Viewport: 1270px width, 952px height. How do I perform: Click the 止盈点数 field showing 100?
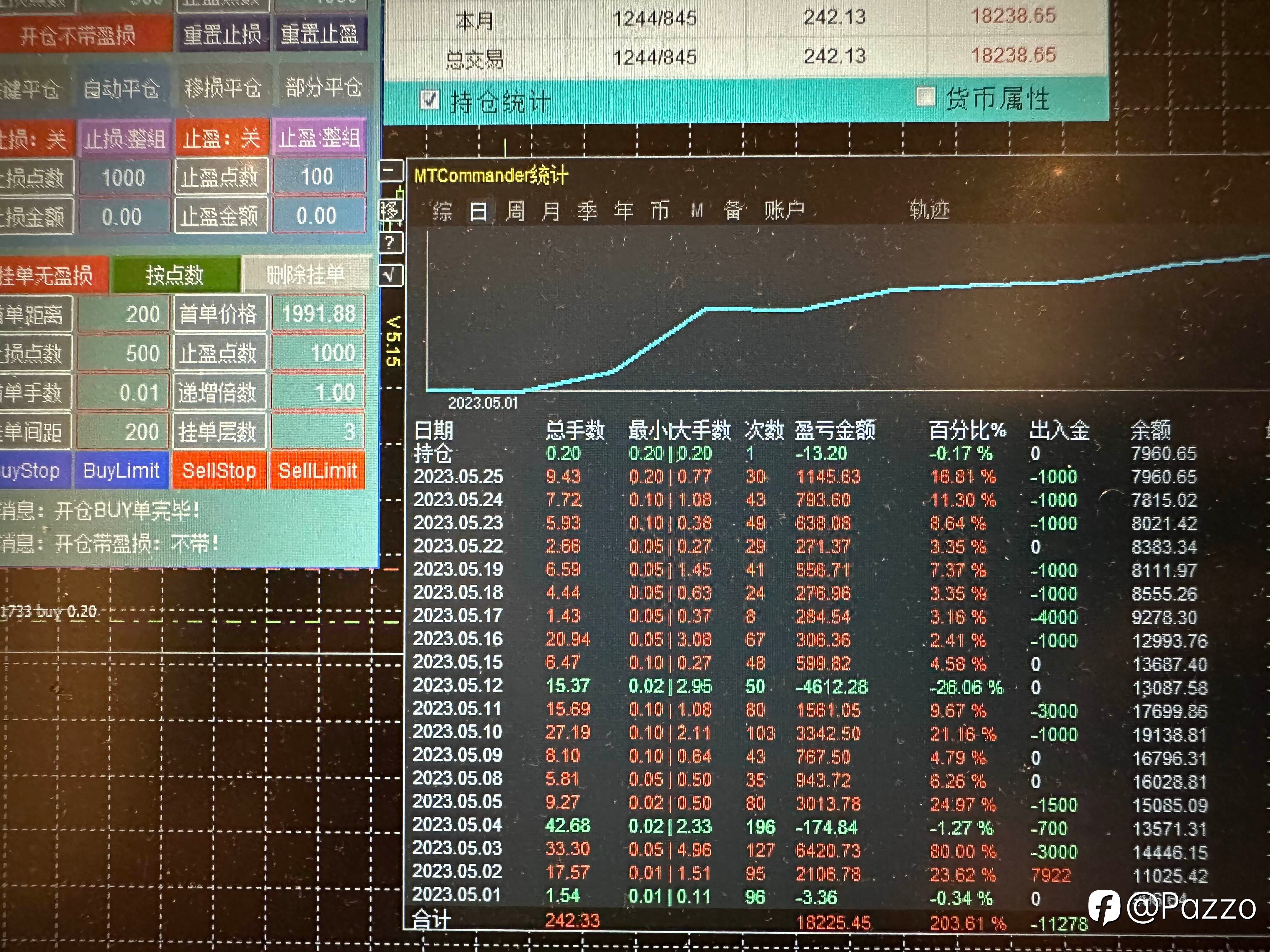[x=319, y=176]
